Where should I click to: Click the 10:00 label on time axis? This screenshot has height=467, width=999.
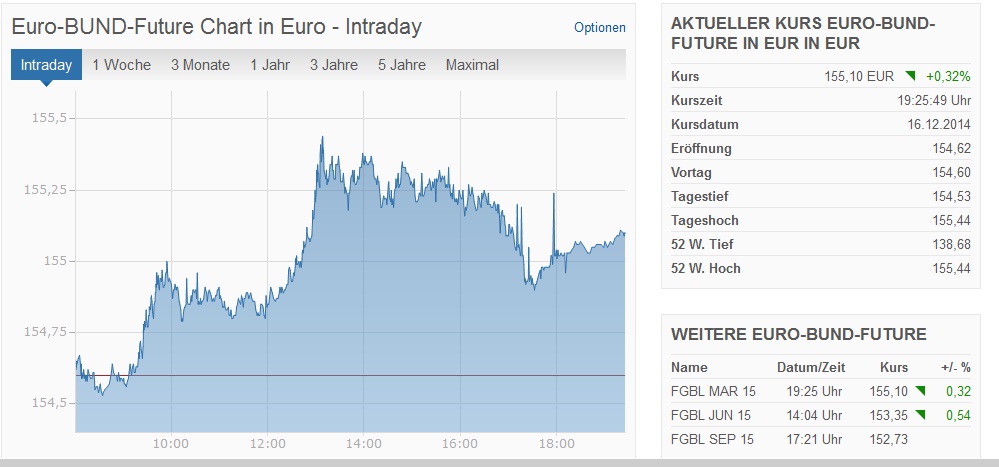point(171,443)
